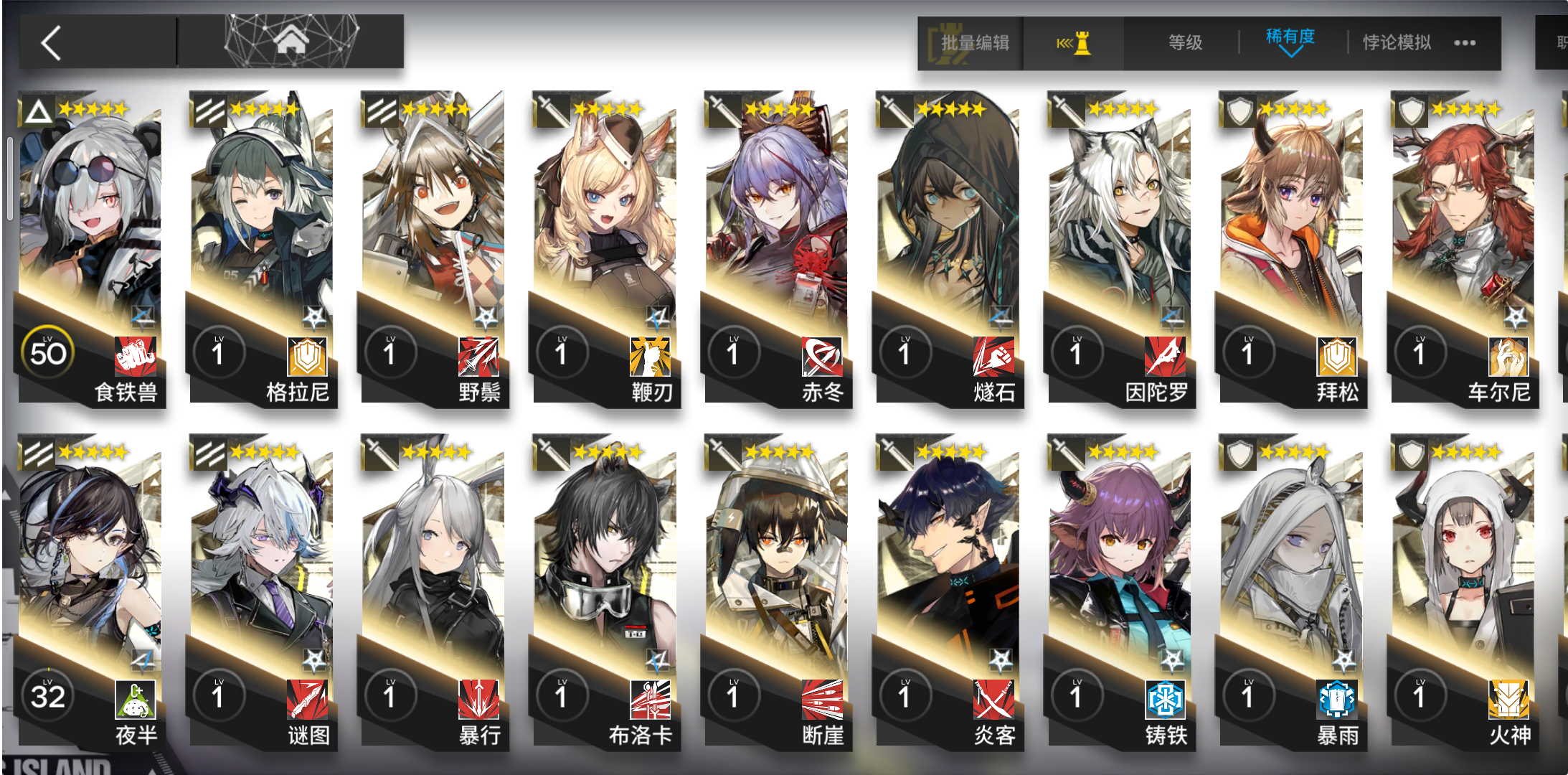The image size is (1568, 775).
Task: Click 夜半's green flask skill icon
Action: pyautogui.click(x=136, y=699)
